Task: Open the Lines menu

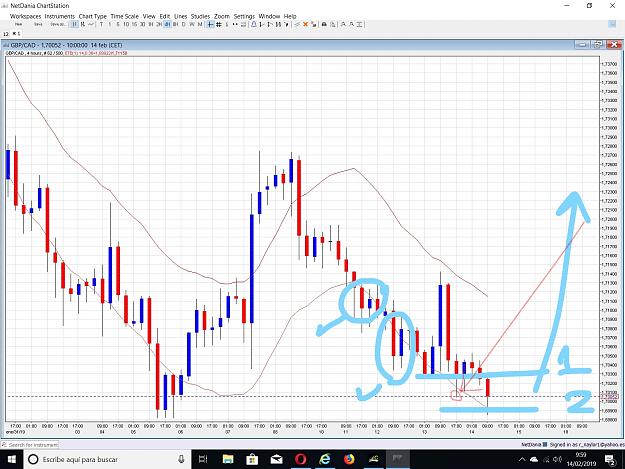Action: 181,16
